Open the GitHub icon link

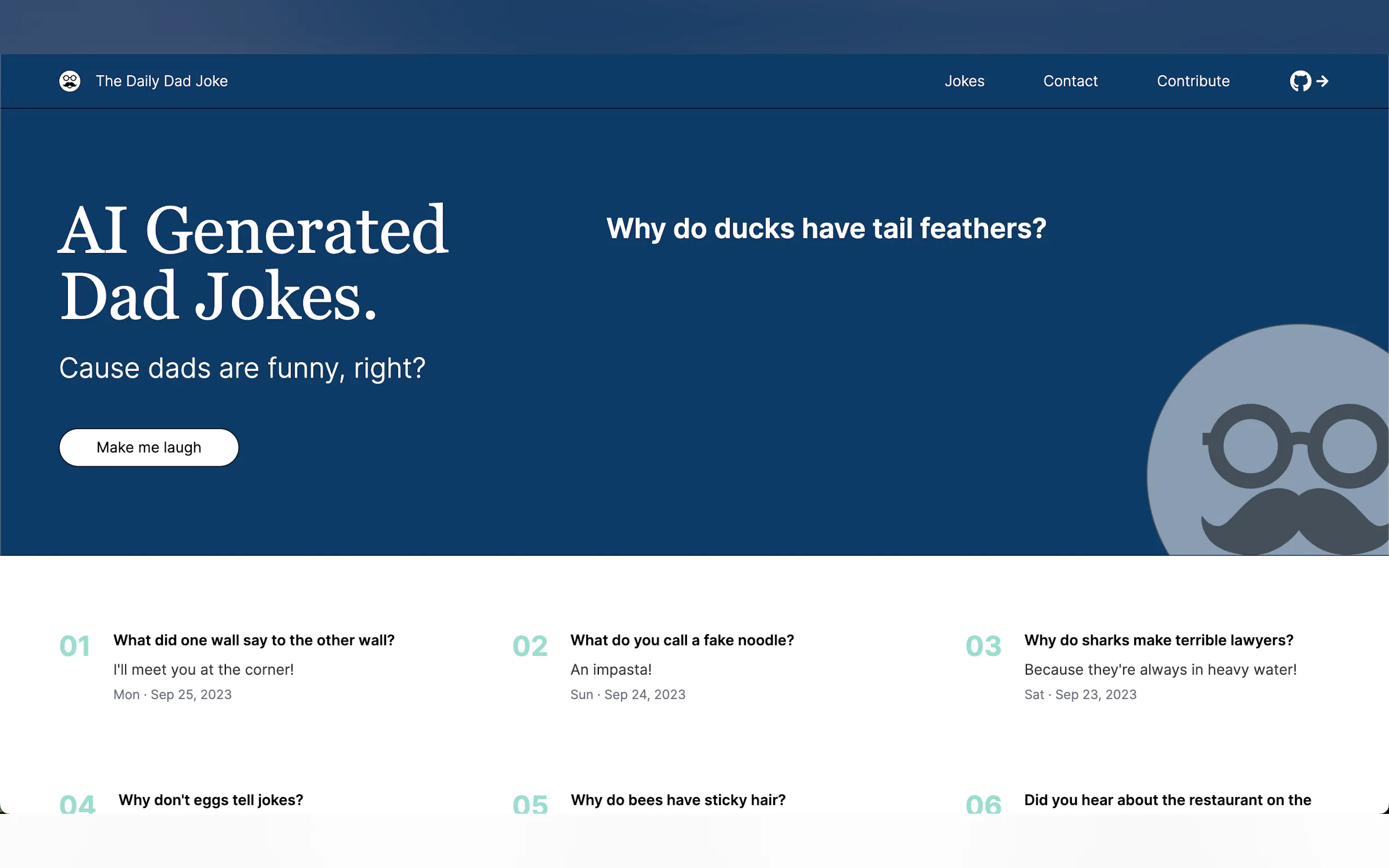[x=1300, y=81]
